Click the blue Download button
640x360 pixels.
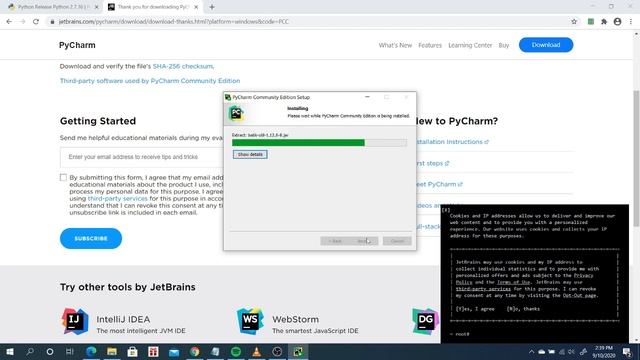point(546,45)
